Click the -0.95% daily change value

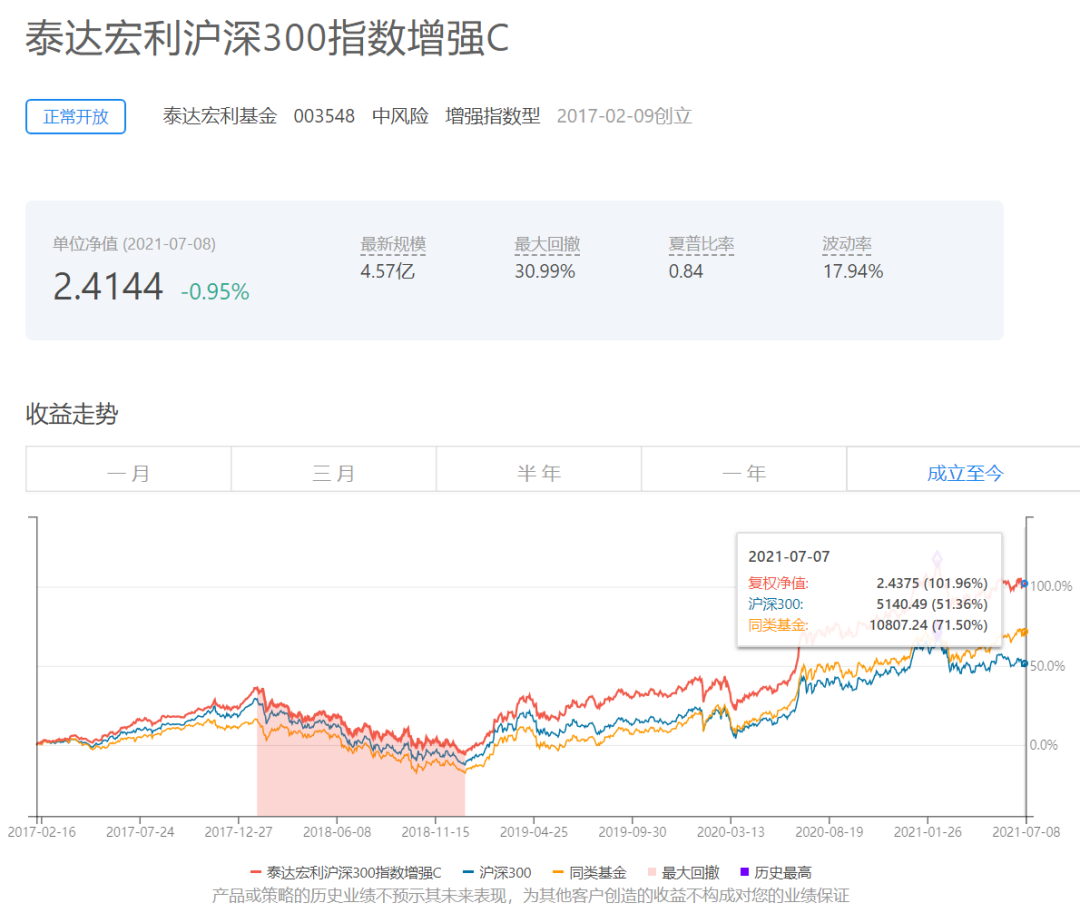coord(215,291)
